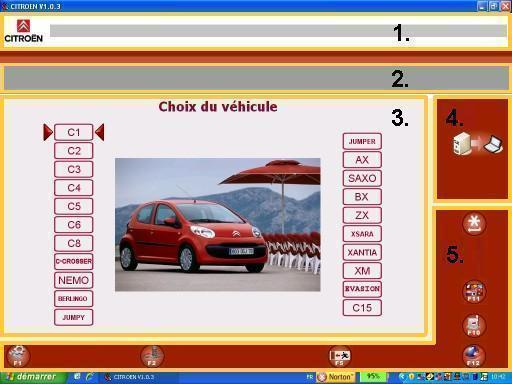Open the Norton tray item

pyautogui.click(x=336, y=377)
